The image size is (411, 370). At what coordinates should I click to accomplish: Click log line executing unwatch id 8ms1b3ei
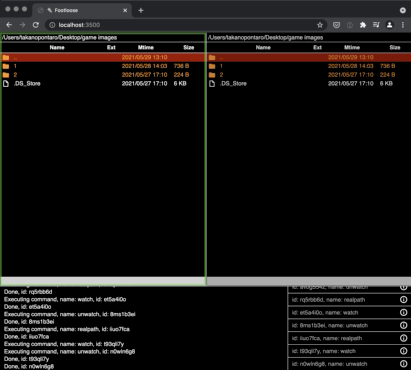[70, 314]
